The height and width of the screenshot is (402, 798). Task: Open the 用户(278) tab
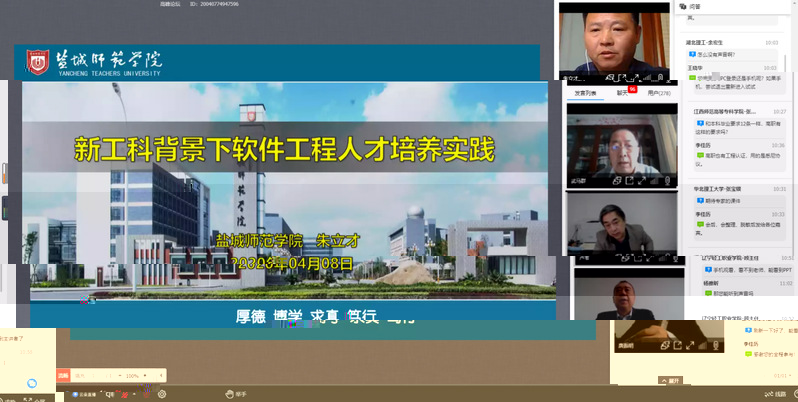click(x=659, y=92)
